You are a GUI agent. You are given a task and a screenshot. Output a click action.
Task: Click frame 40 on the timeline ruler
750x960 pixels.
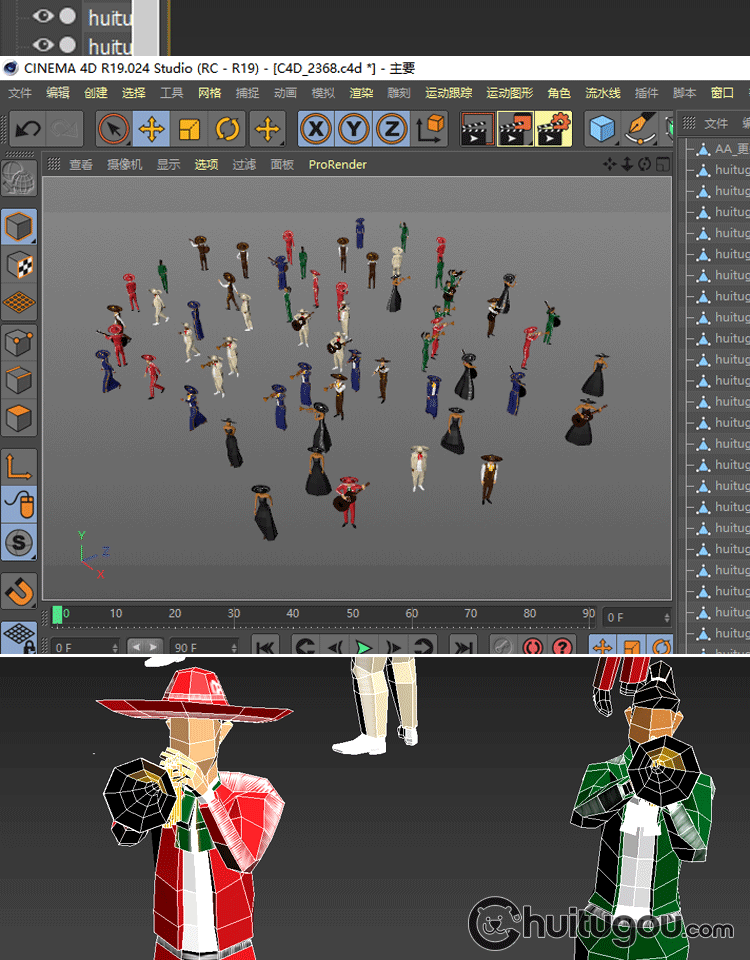click(293, 614)
